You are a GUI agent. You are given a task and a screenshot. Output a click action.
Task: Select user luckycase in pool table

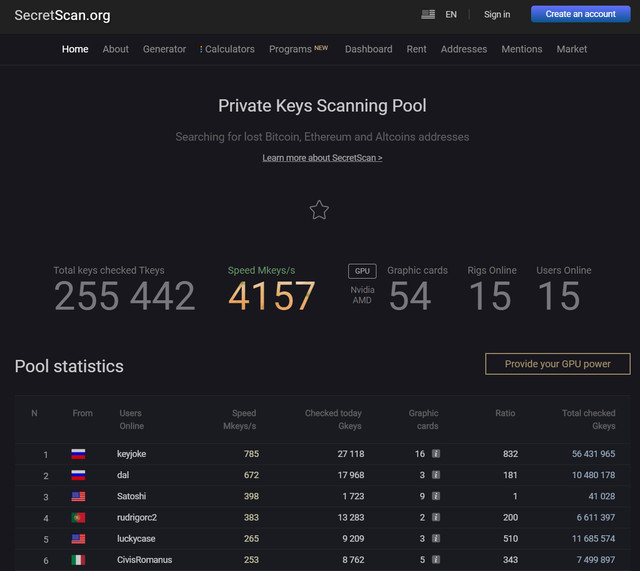click(x=136, y=538)
